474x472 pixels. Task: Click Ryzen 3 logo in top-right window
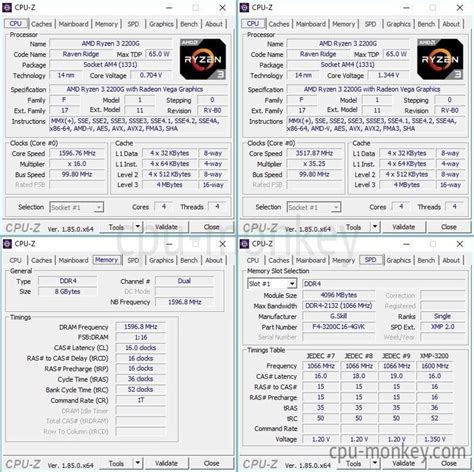click(x=440, y=59)
